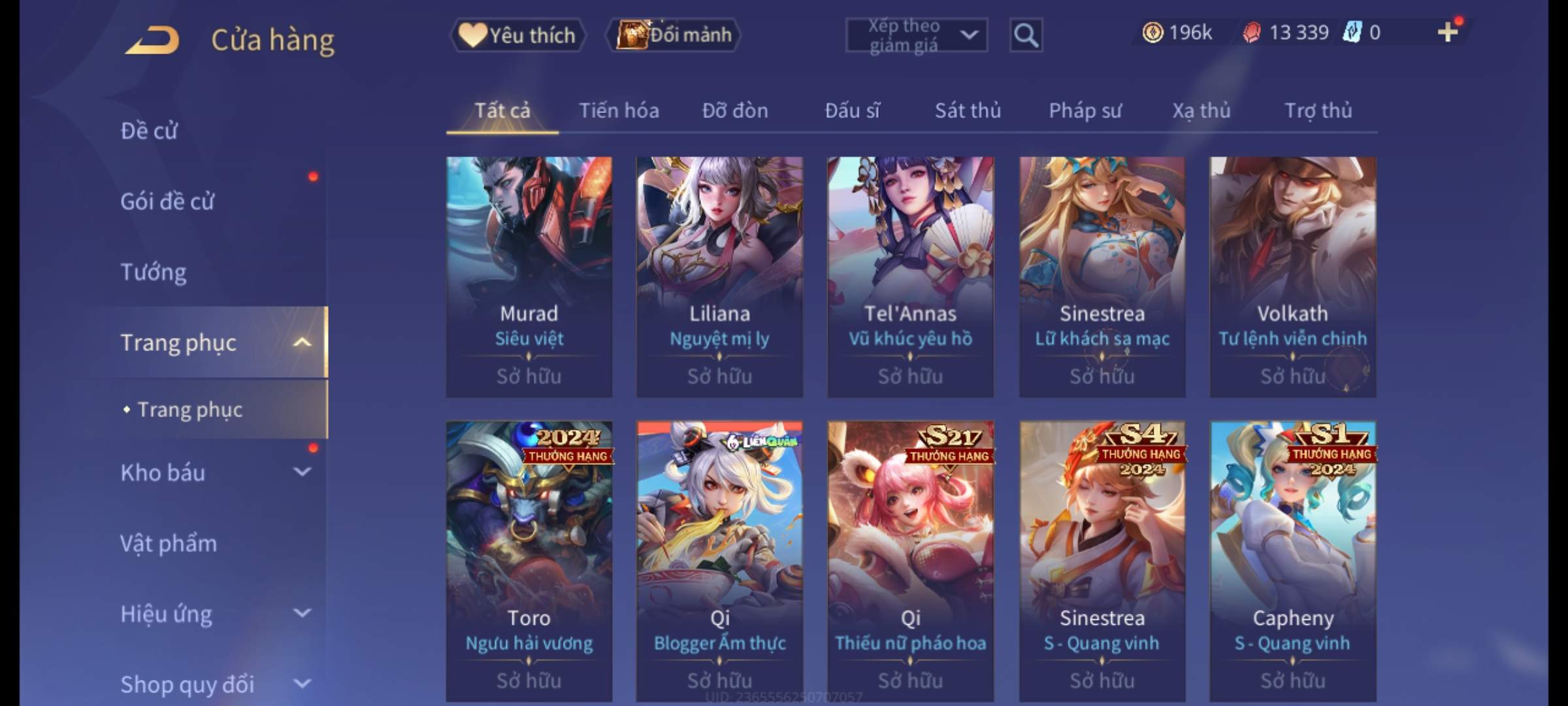Expand the Hiệu ứng sidebar section
This screenshot has height=706, width=1568.
302,613
